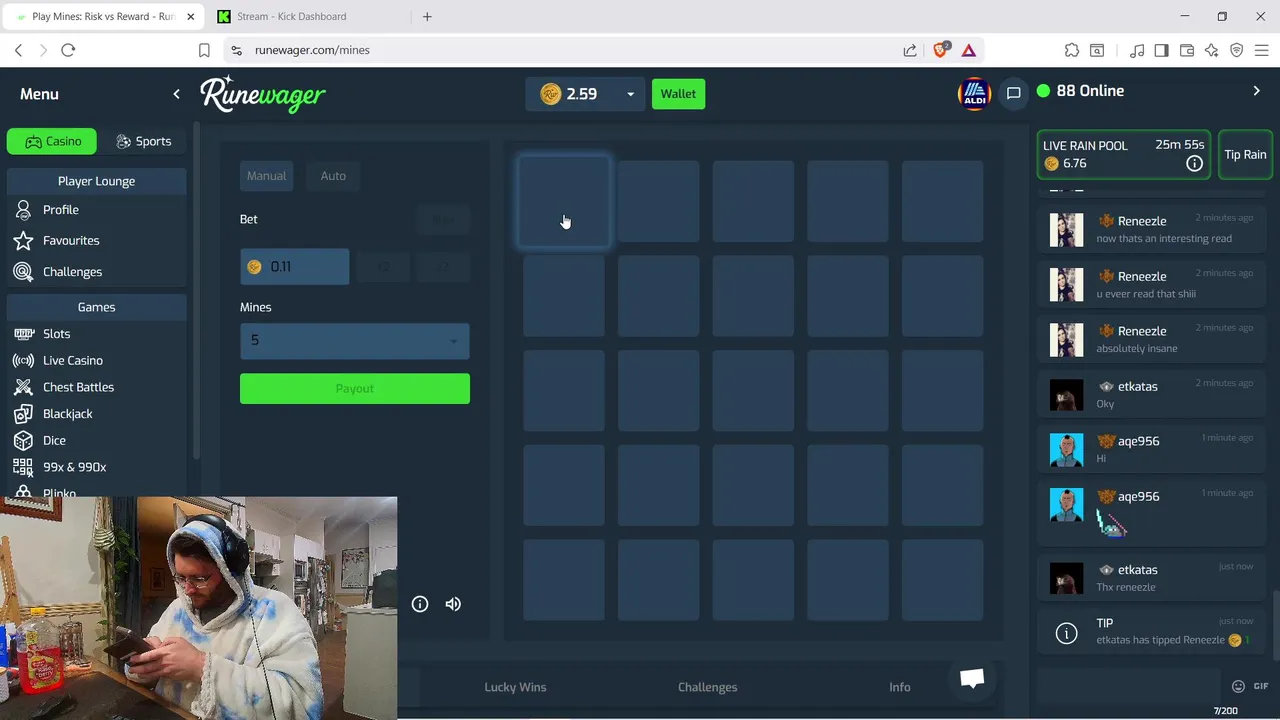This screenshot has height=720, width=1280.
Task: Reveal the highlighted first tile of the mines grid
Action: coord(564,201)
